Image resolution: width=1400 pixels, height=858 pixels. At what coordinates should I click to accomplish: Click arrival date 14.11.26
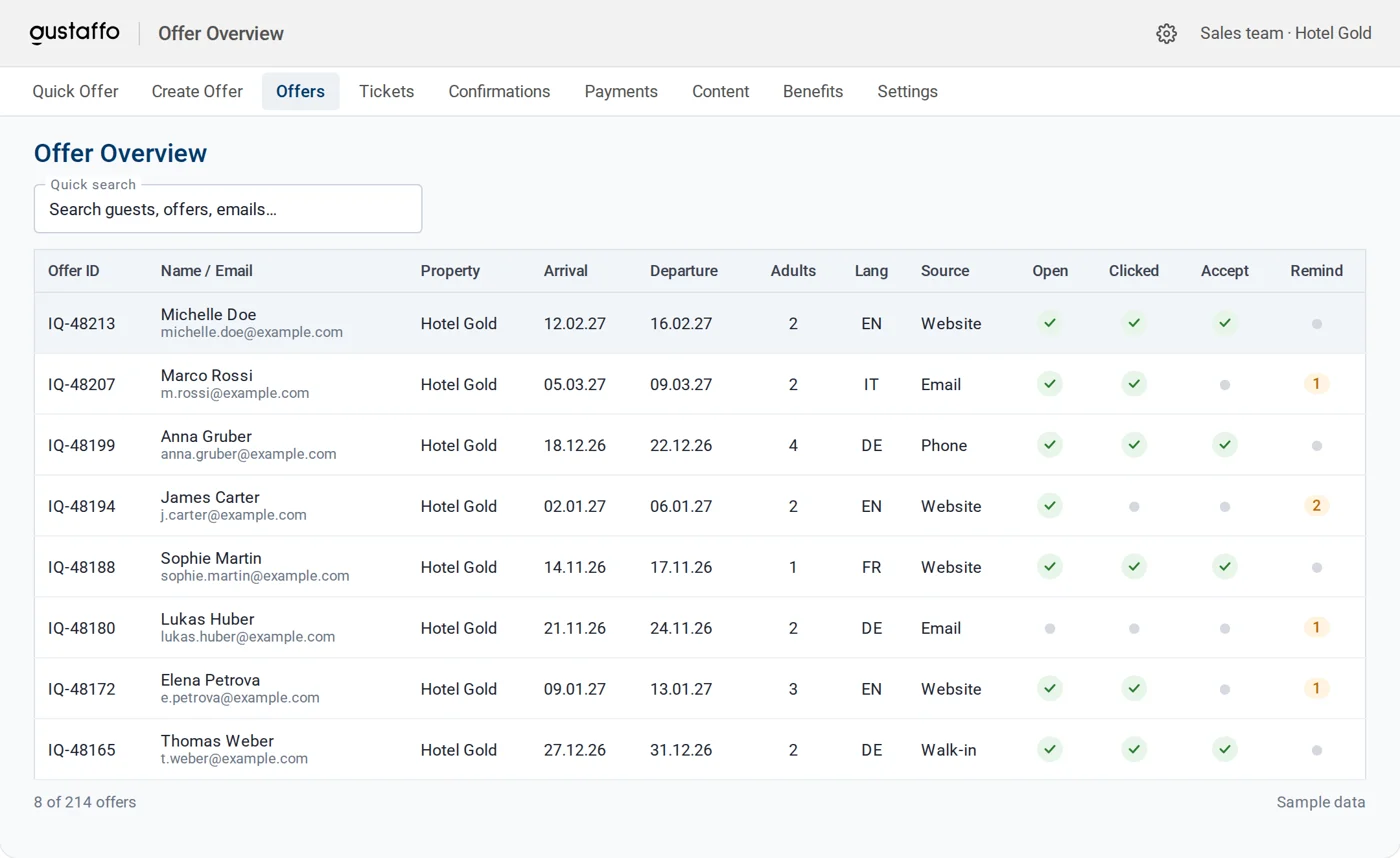click(x=575, y=567)
